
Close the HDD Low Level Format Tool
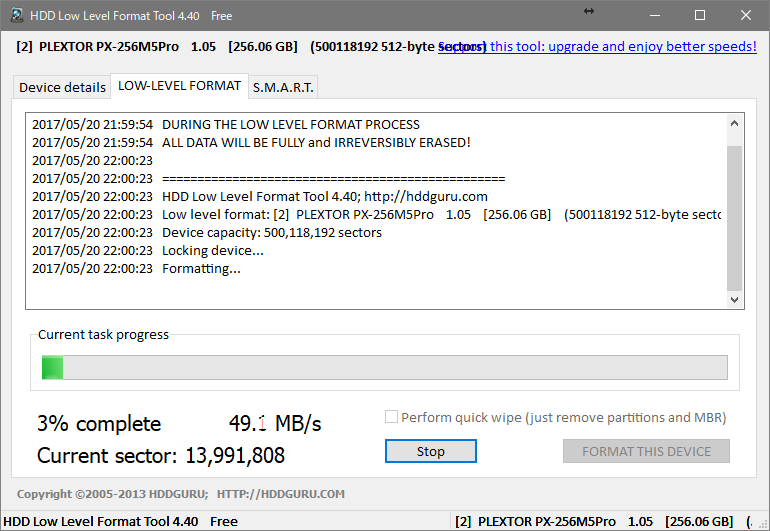(745, 16)
